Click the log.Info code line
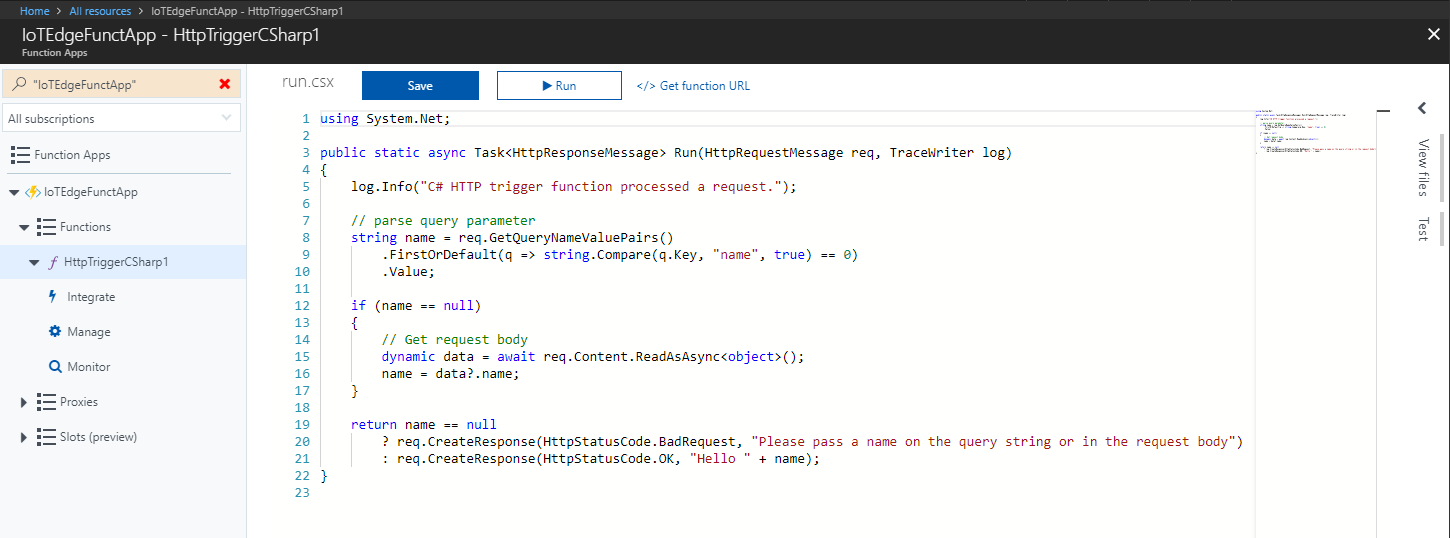Image resolution: width=1450 pixels, height=538 pixels. click(x=574, y=187)
